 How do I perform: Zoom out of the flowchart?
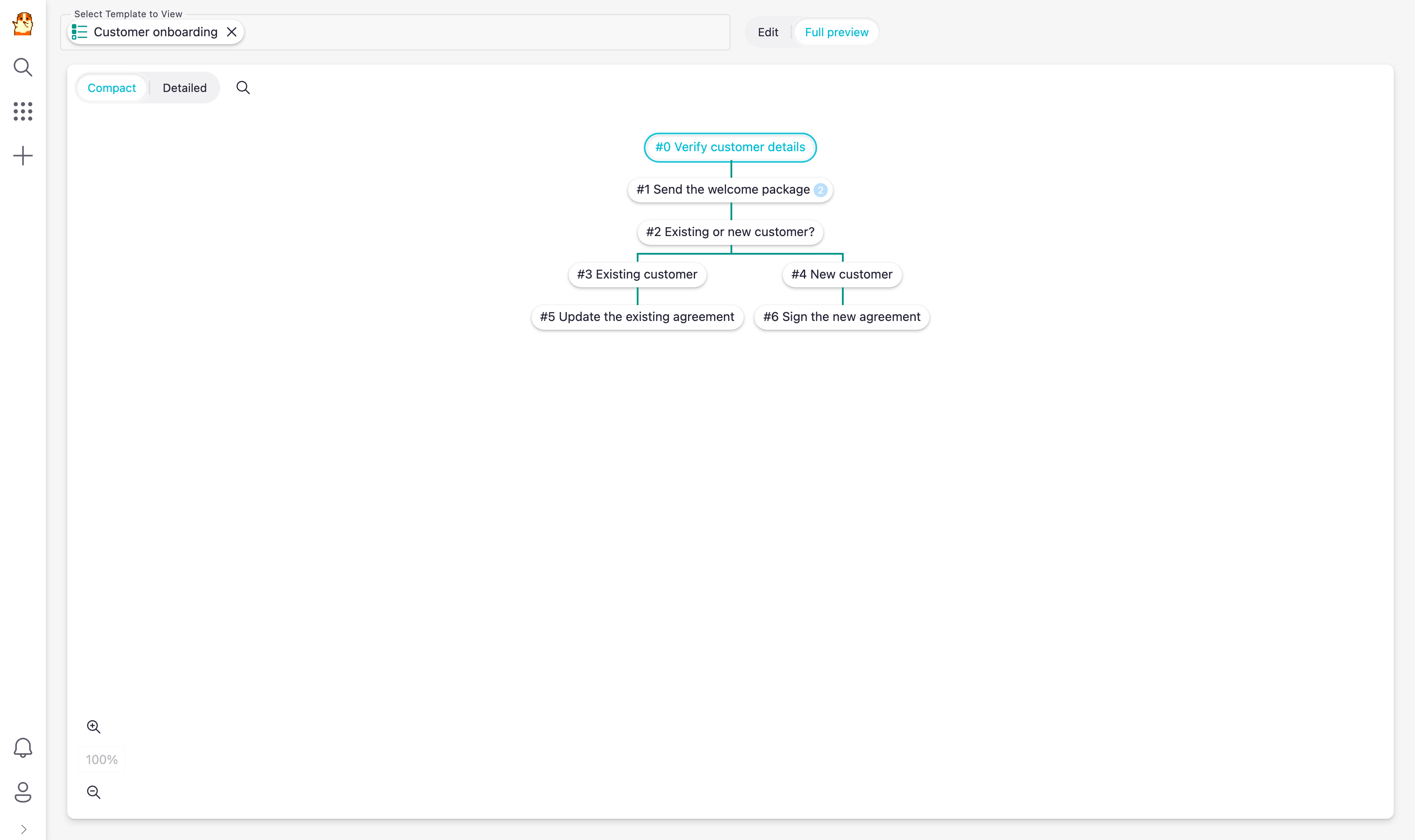pyautogui.click(x=93, y=792)
